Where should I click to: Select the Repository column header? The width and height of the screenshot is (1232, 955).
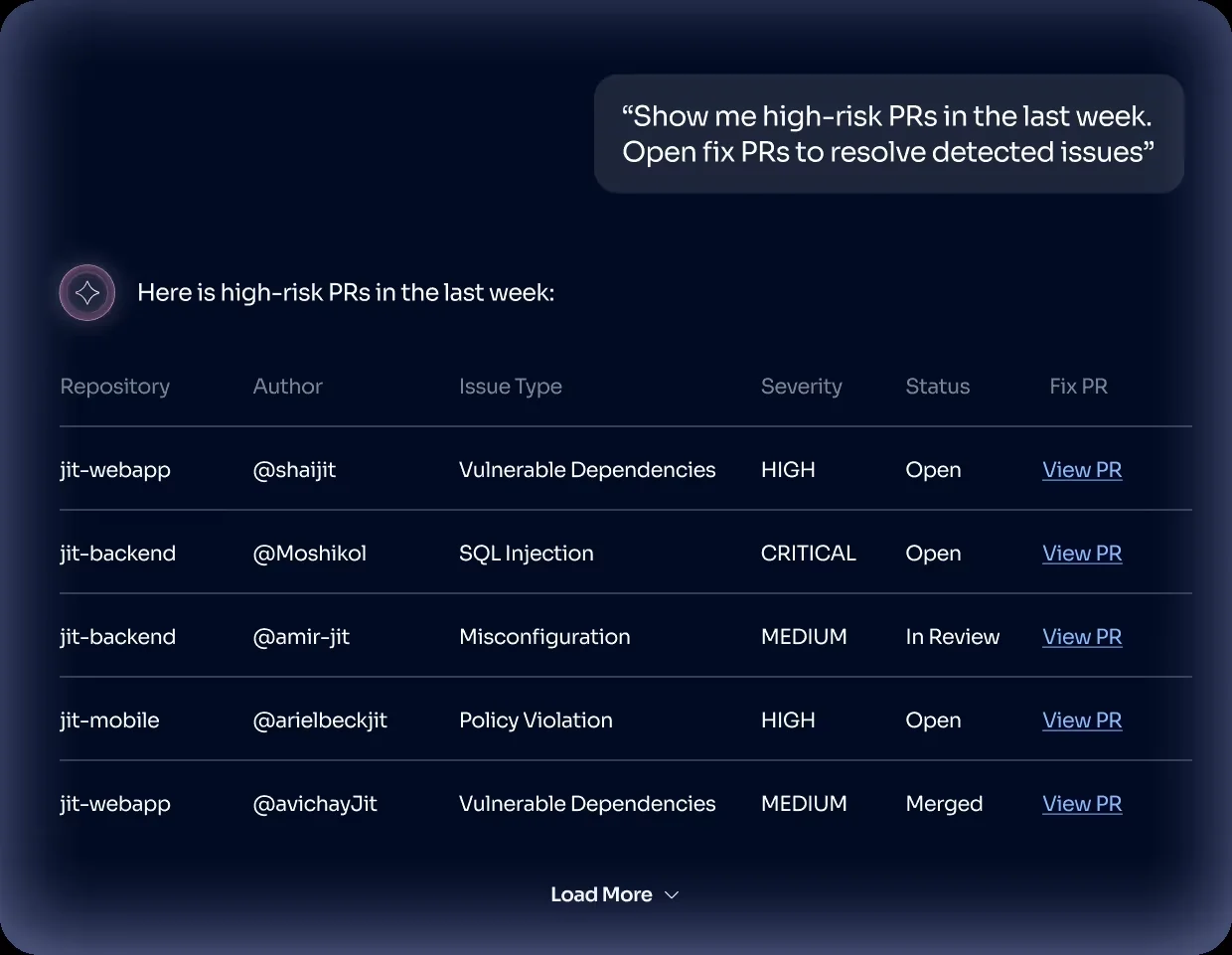point(114,386)
